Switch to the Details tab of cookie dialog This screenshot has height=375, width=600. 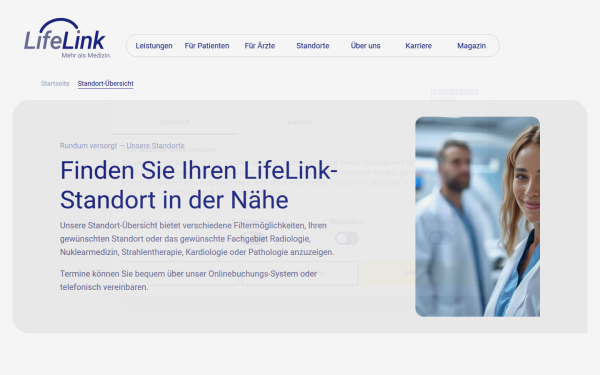pyautogui.click(x=300, y=122)
